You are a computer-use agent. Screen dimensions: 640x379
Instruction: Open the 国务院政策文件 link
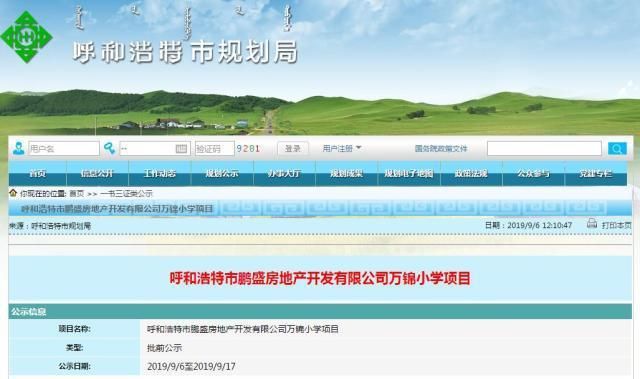click(x=441, y=148)
